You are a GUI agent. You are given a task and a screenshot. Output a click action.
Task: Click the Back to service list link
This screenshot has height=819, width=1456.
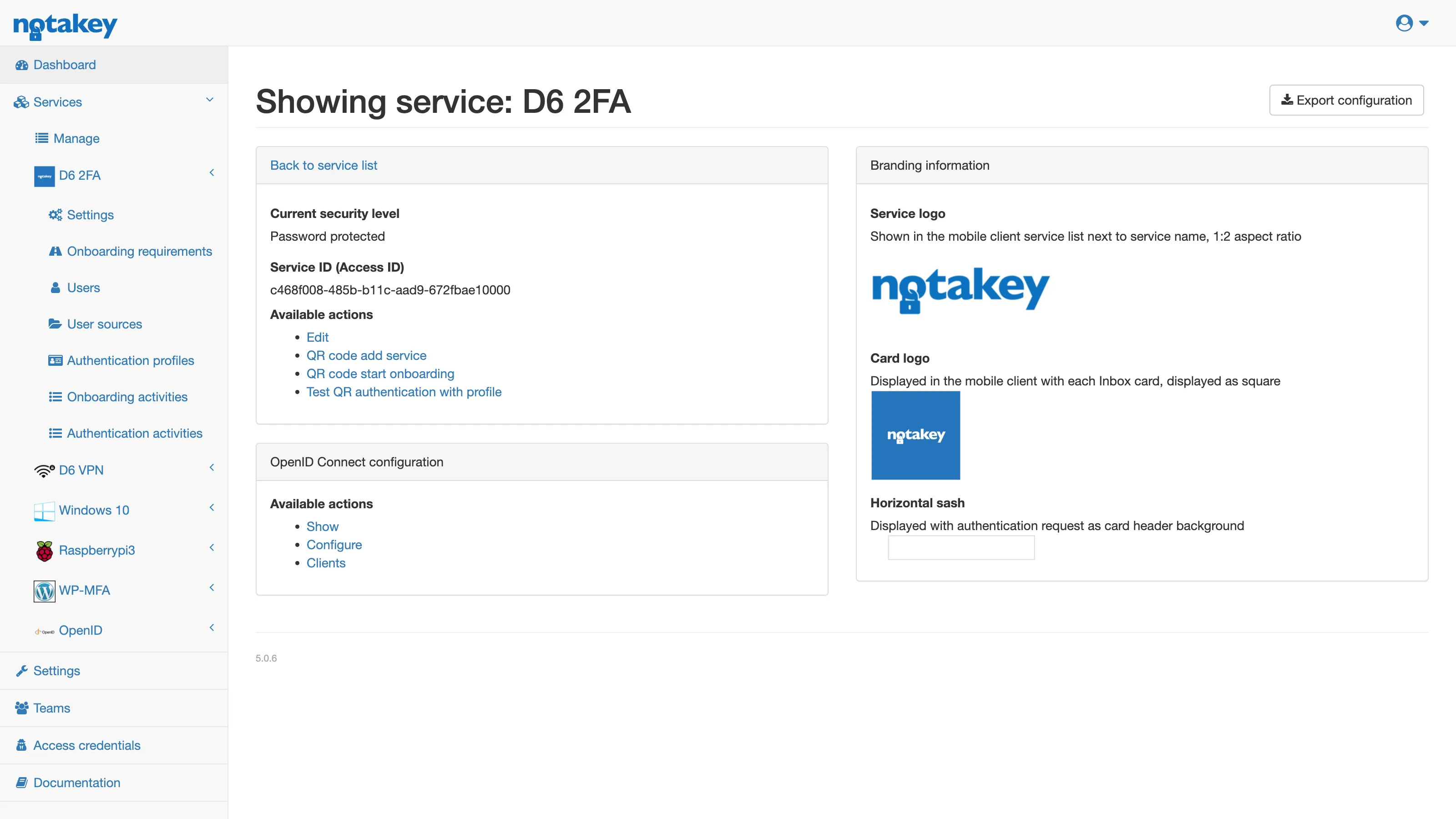tap(324, 166)
